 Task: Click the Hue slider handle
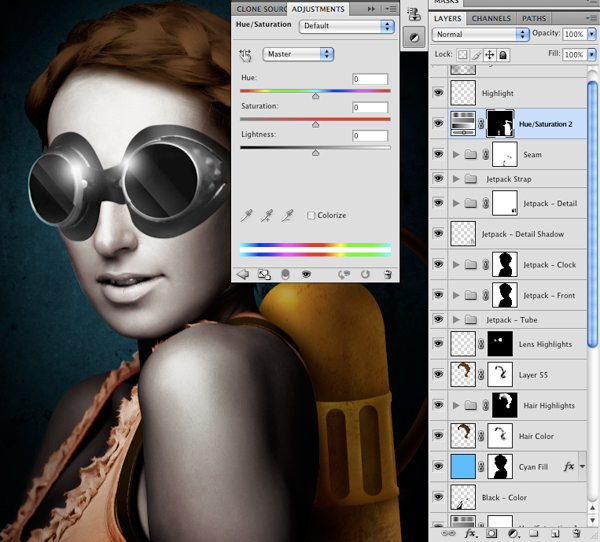pyautogui.click(x=315, y=96)
